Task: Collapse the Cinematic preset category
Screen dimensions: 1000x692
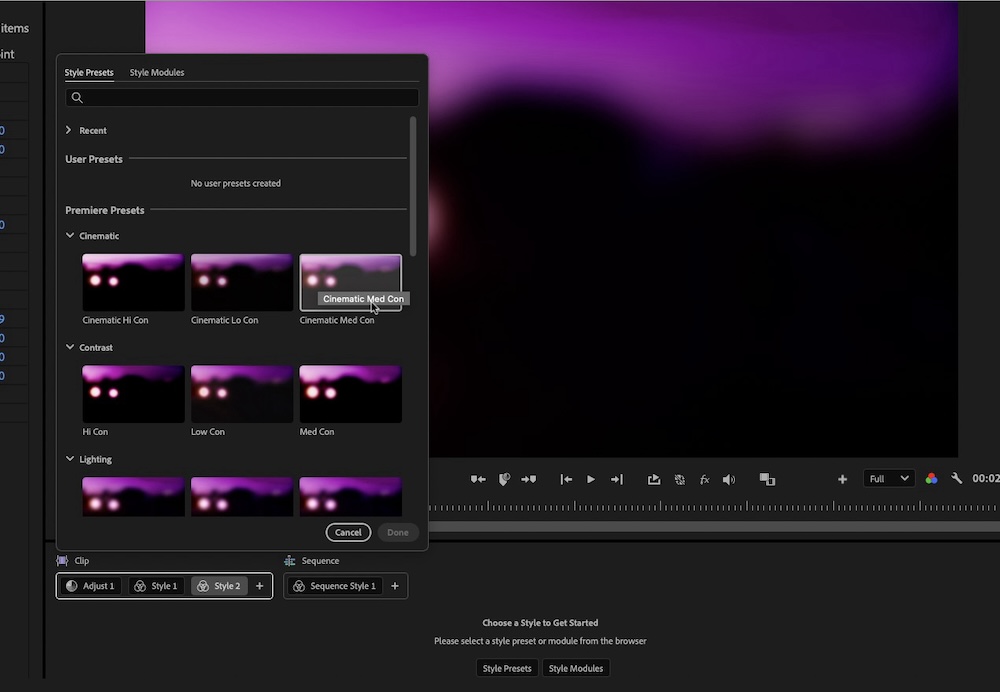Action: pyautogui.click(x=68, y=235)
